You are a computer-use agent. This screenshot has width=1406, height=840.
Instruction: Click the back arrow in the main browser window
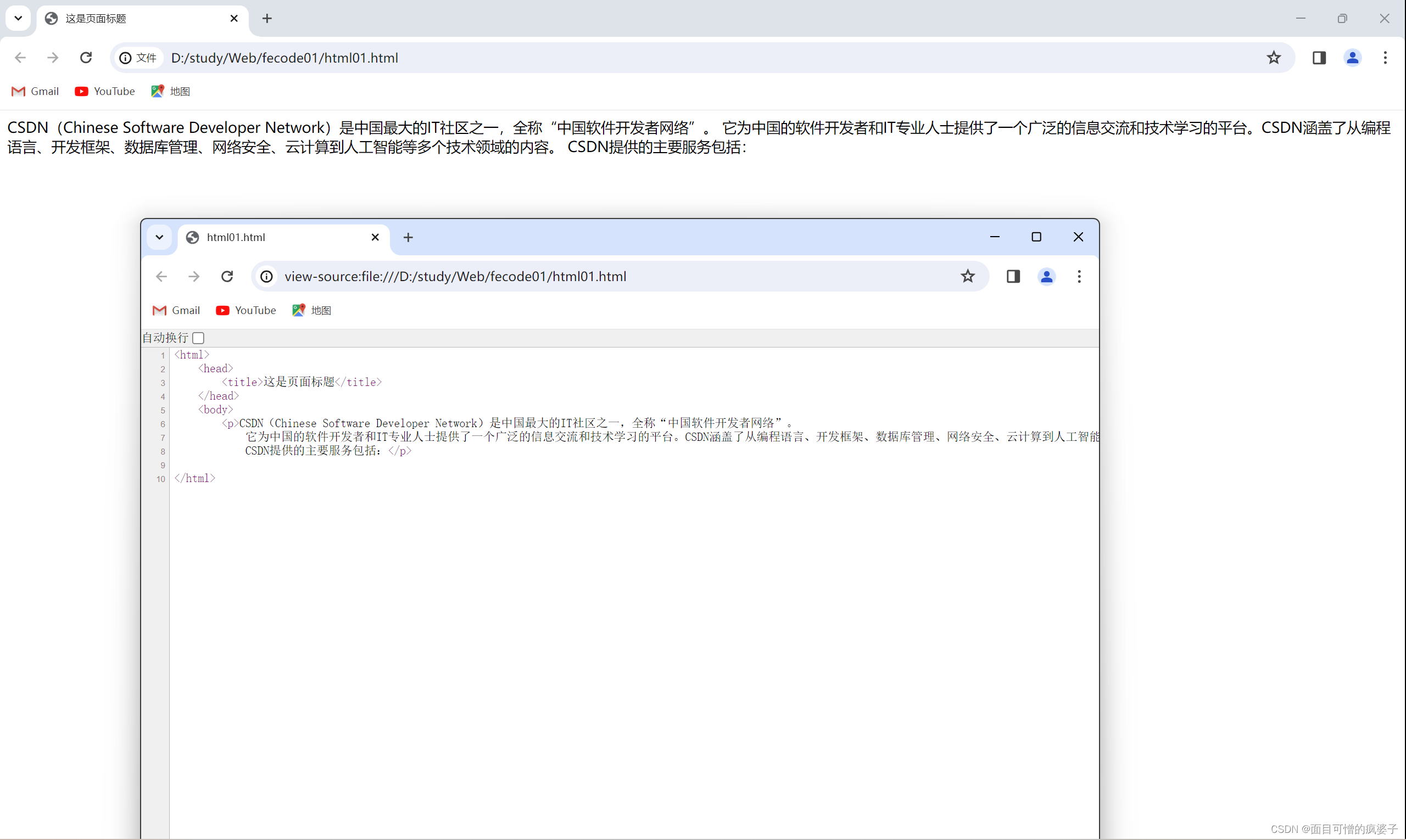coord(20,58)
